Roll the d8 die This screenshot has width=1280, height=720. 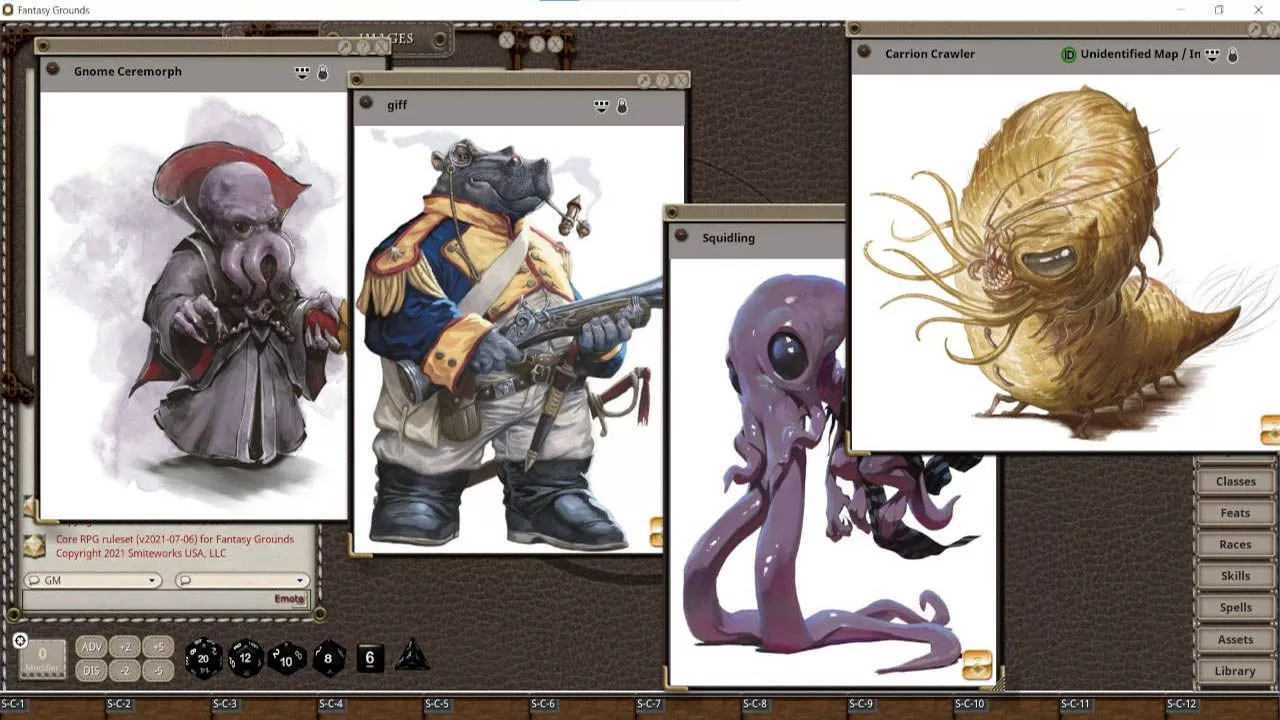[x=328, y=658]
